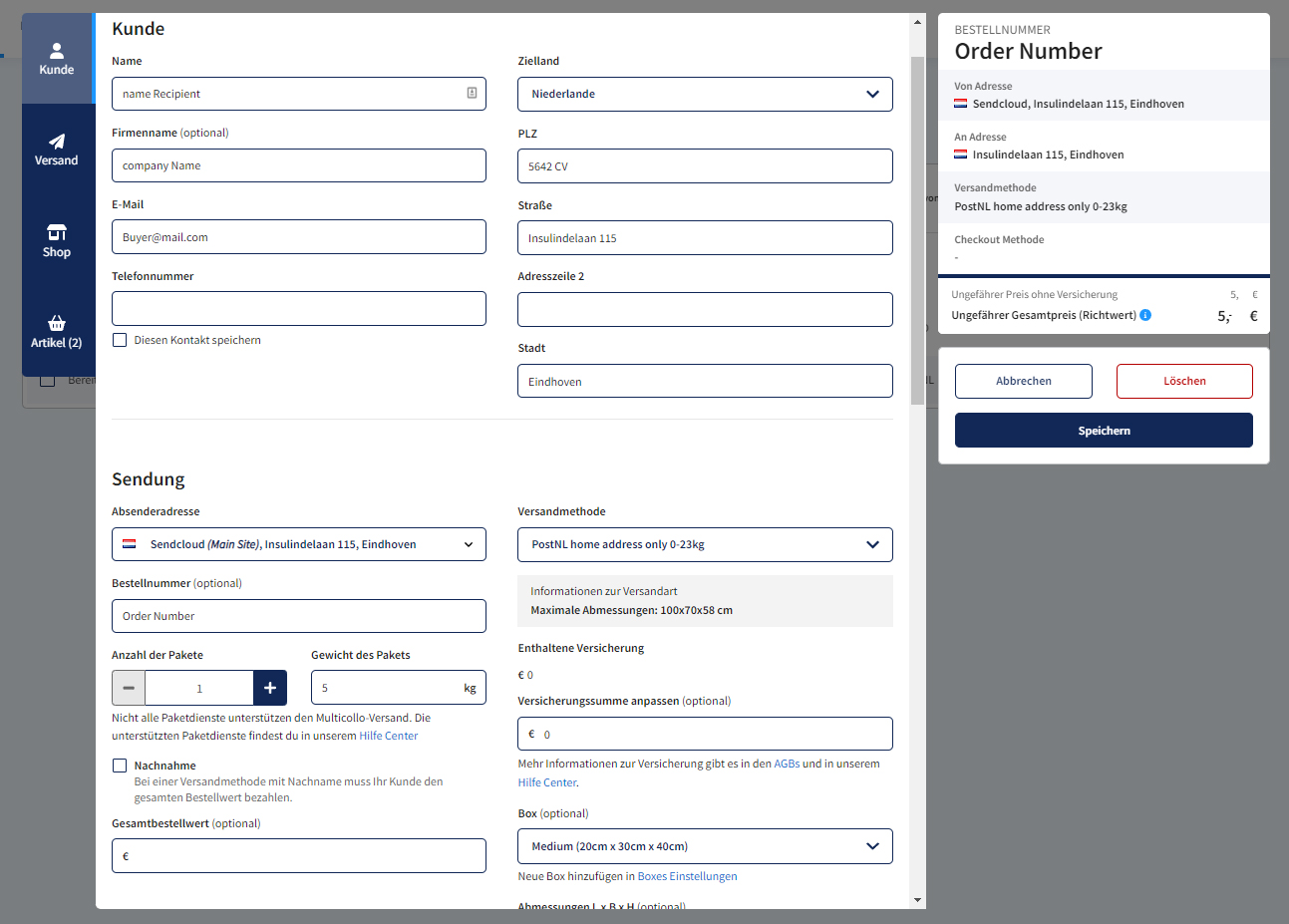Focus the E-Mail input field

tap(299, 237)
